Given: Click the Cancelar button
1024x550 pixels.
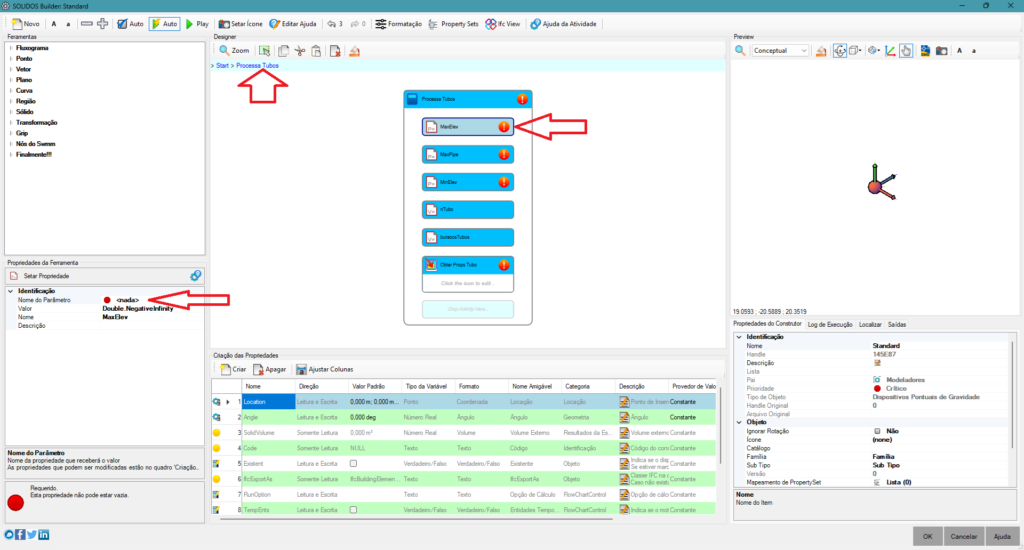Looking at the screenshot, I should pyautogui.click(x=962, y=535).
